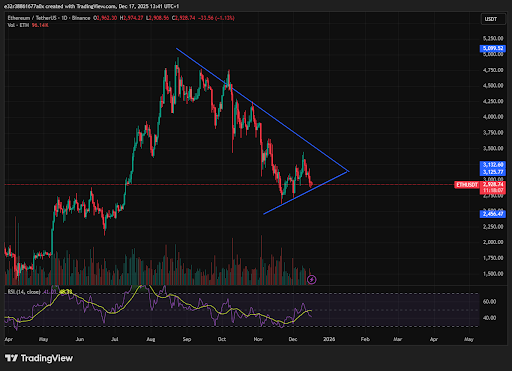
Task: Select the blue 5,099.52 price label
Action: point(493,48)
